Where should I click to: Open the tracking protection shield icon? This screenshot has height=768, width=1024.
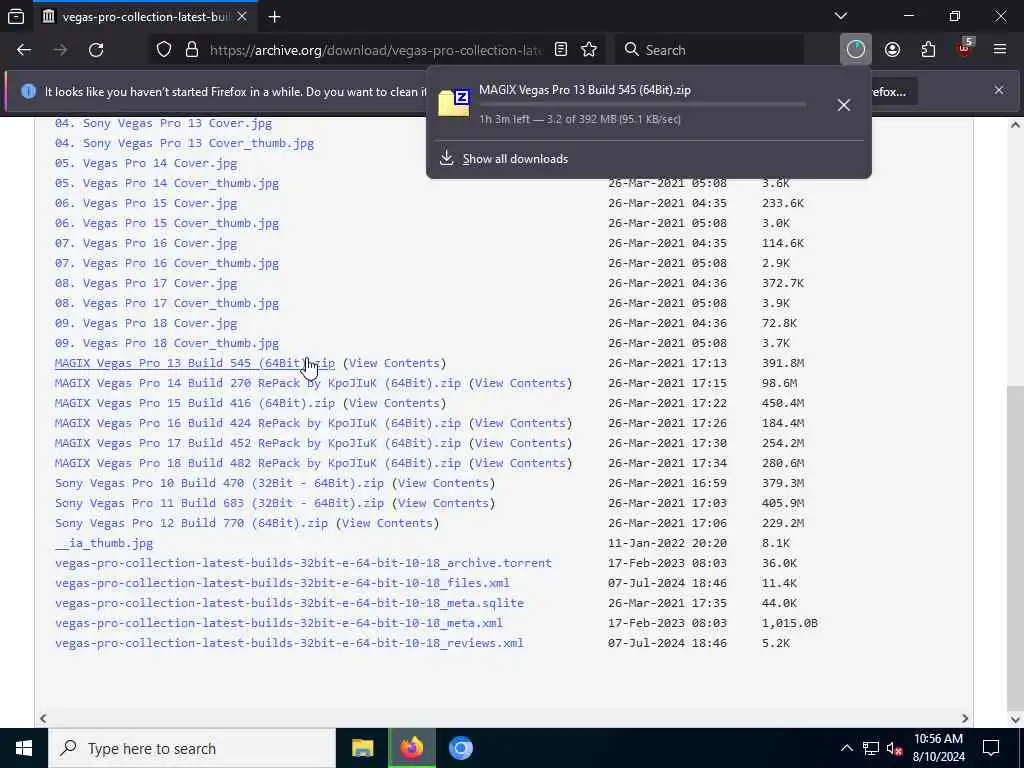click(164, 50)
